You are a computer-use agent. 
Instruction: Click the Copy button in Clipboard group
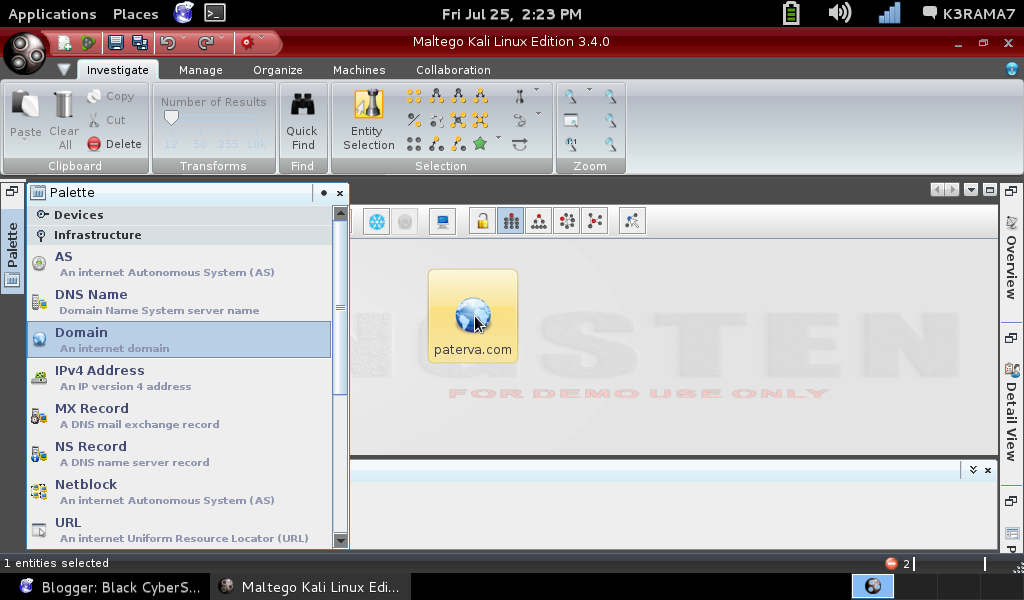click(111, 97)
